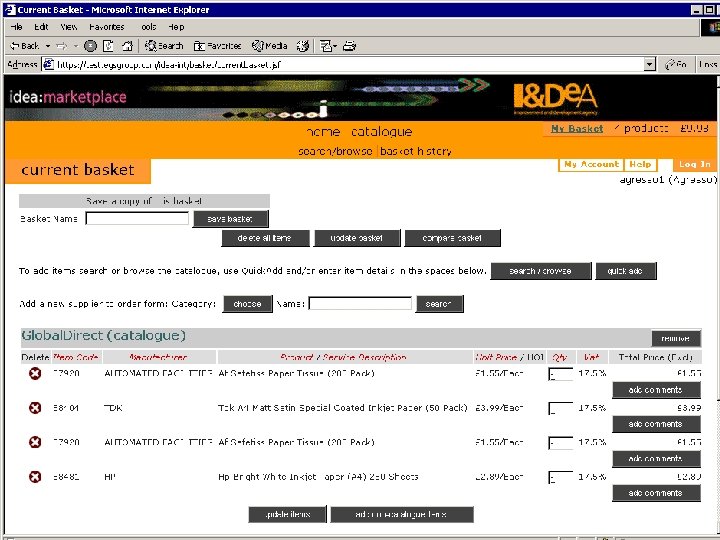
Task: Click add non catalogue items button
Action: (401, 514)
